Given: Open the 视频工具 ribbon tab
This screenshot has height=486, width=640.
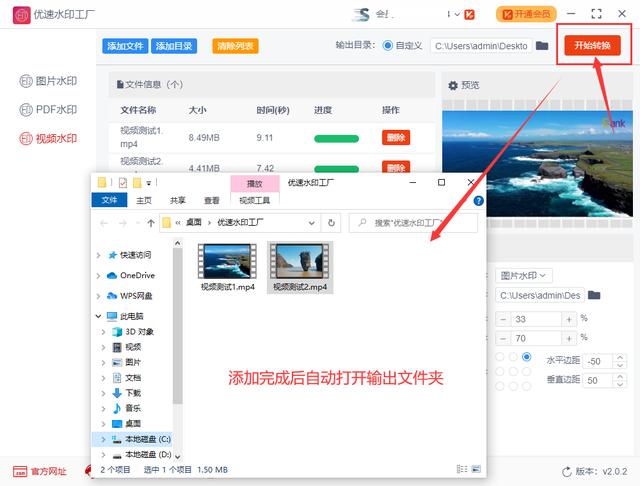Looking at the screenshot, I should [255, 200].
